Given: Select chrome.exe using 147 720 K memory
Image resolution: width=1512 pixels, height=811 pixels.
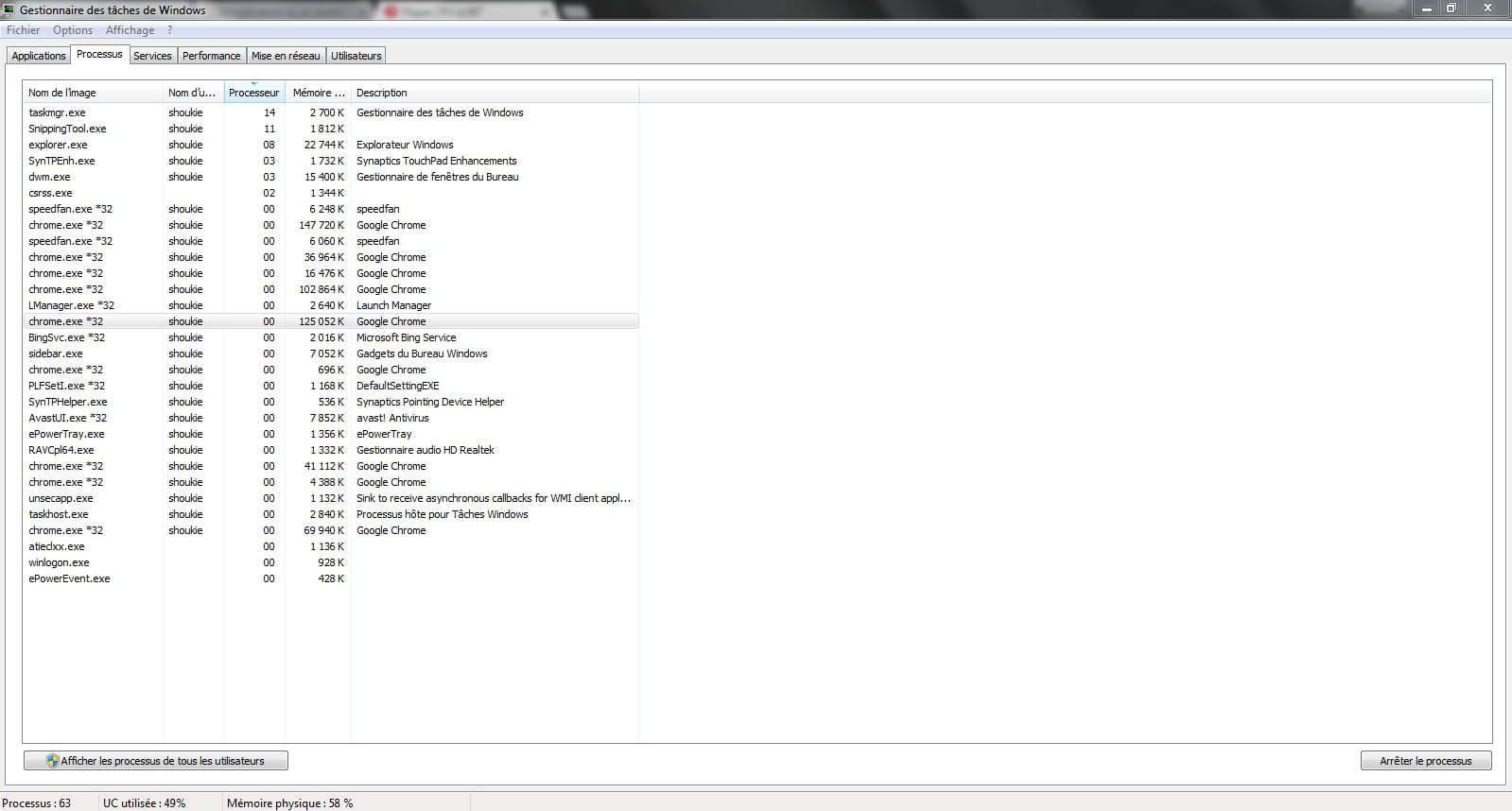Looking at the screenshot, I should coord(331,225).
